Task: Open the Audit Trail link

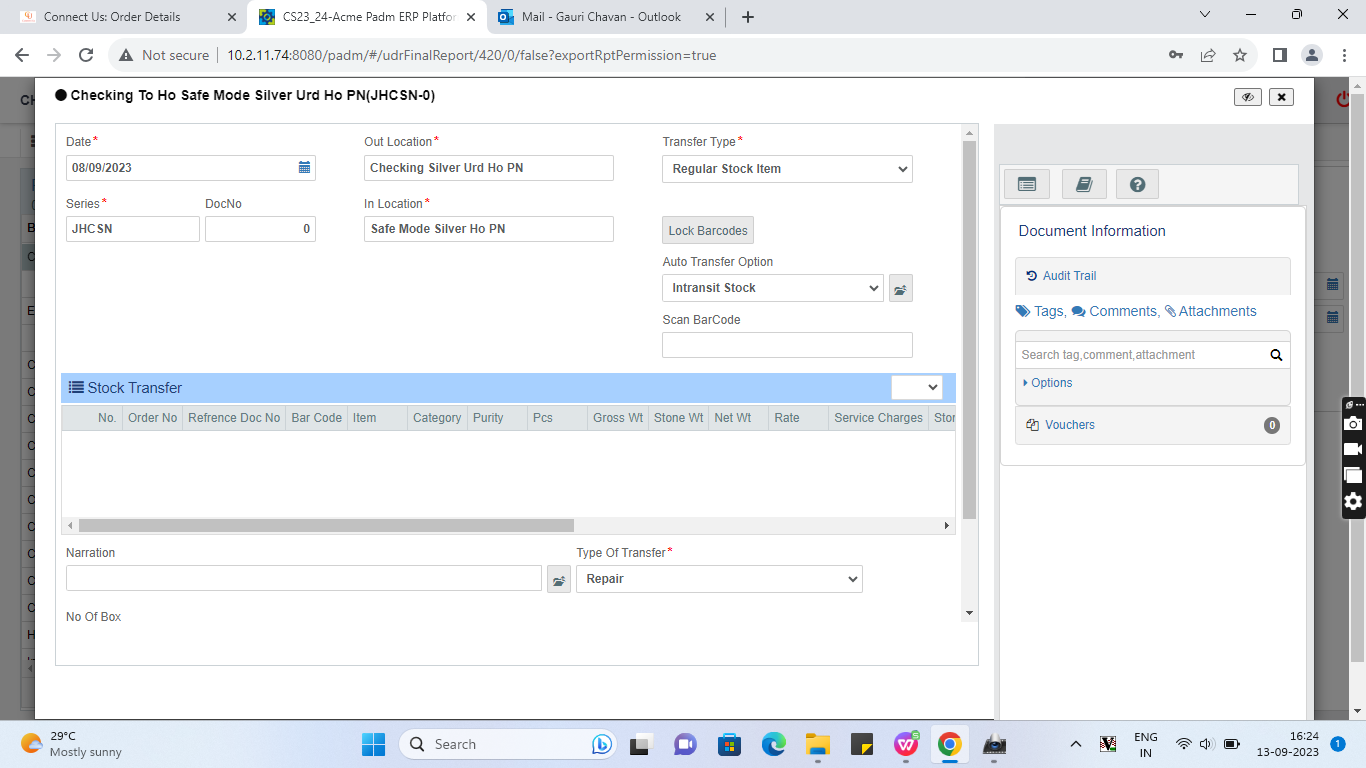Action: [x=1061, y=276]
